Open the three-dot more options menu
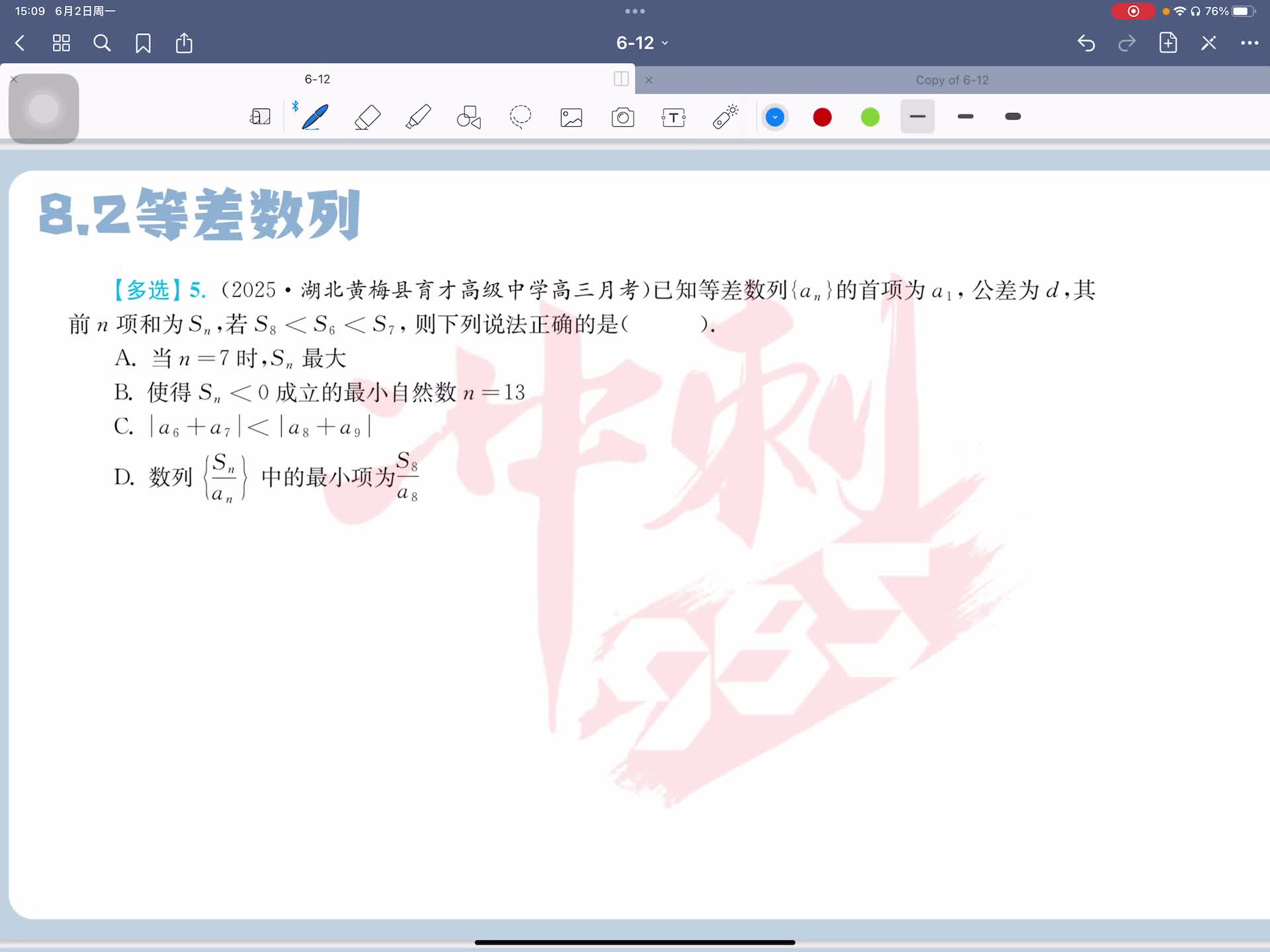Image resolution: width=1270 pixels, height=952 pixels. (1249, 43)
